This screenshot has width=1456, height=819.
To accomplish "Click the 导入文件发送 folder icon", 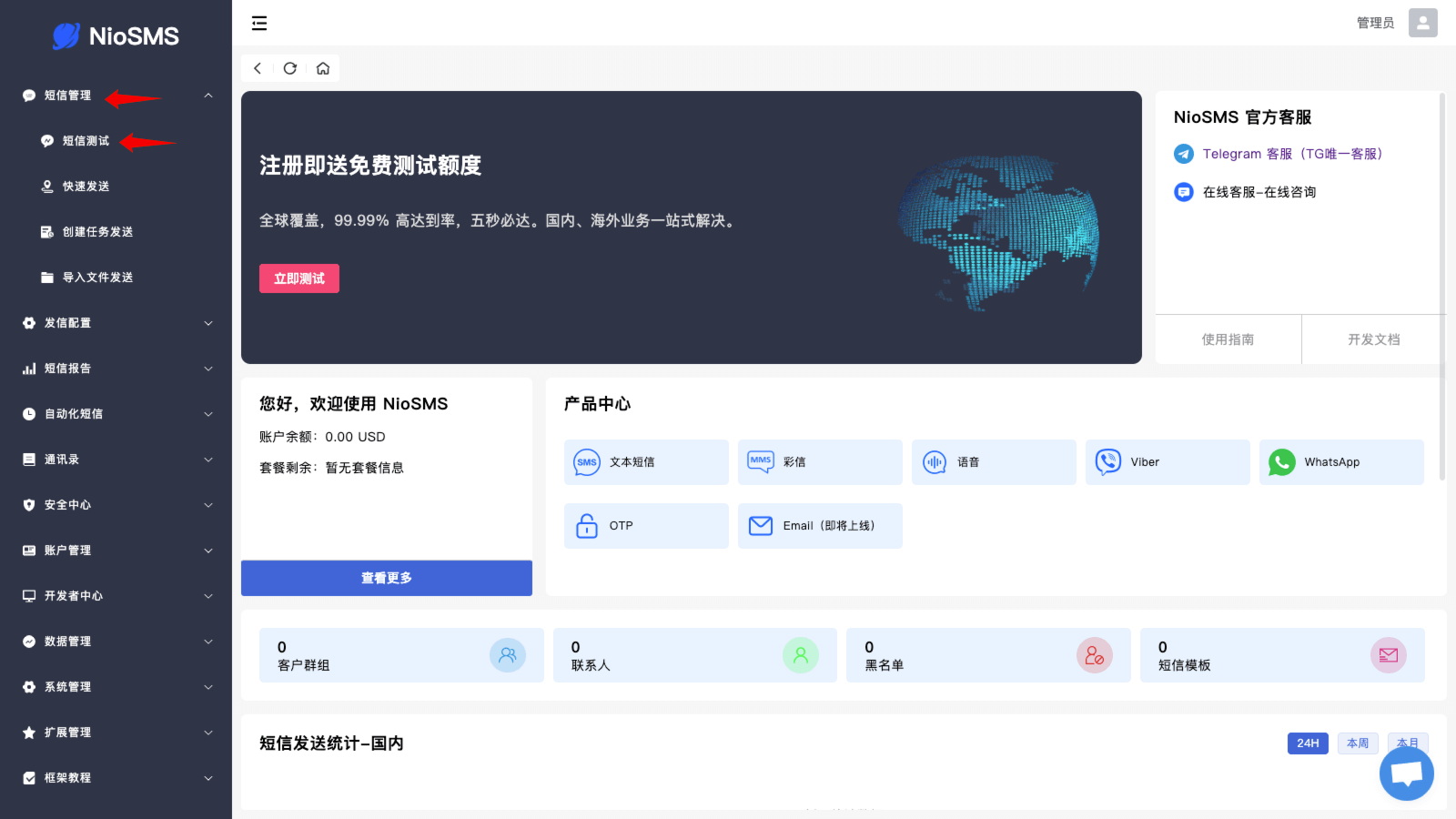I will pos(47,278).
